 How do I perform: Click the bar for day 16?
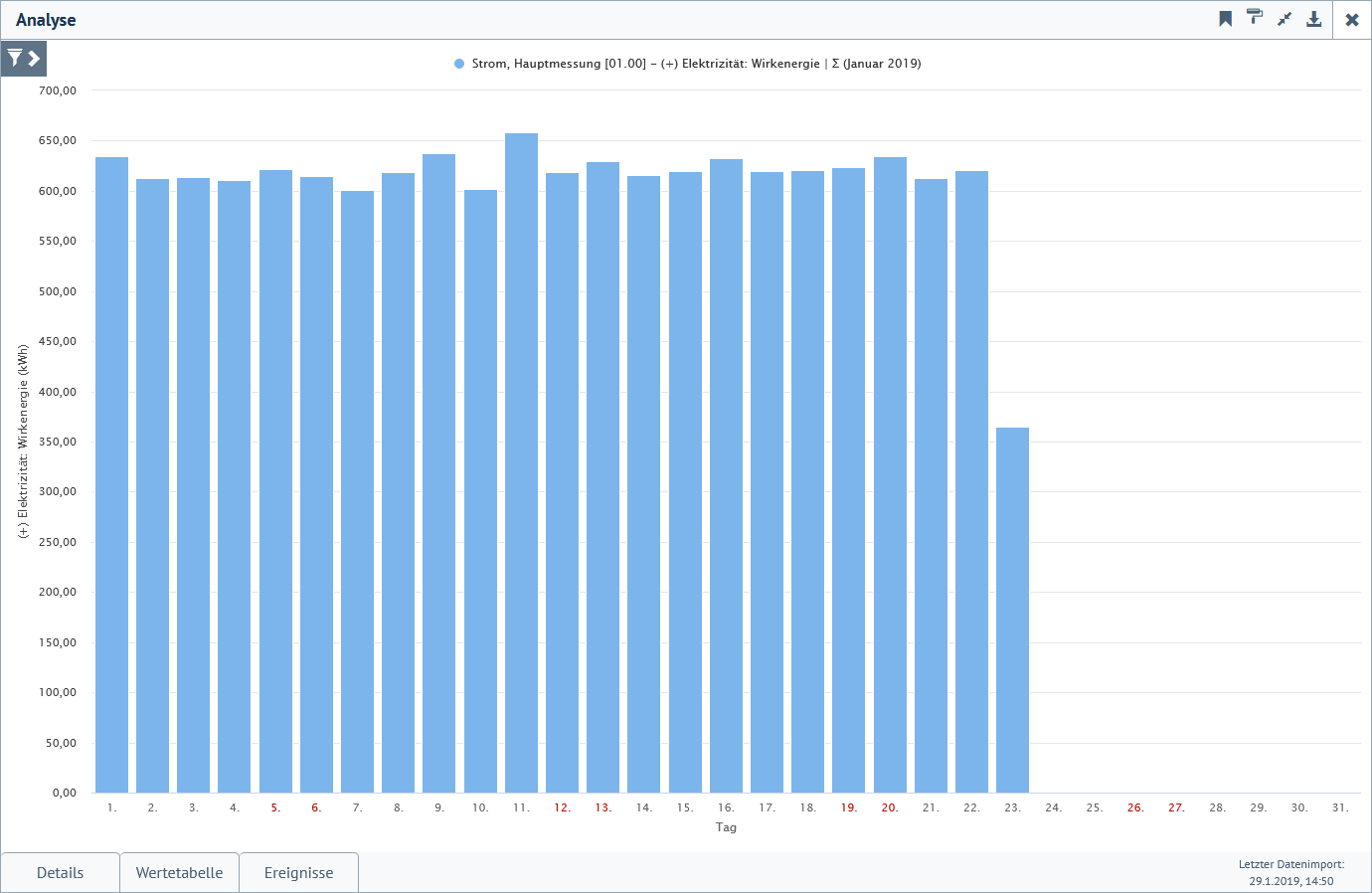tap(726, 477)
